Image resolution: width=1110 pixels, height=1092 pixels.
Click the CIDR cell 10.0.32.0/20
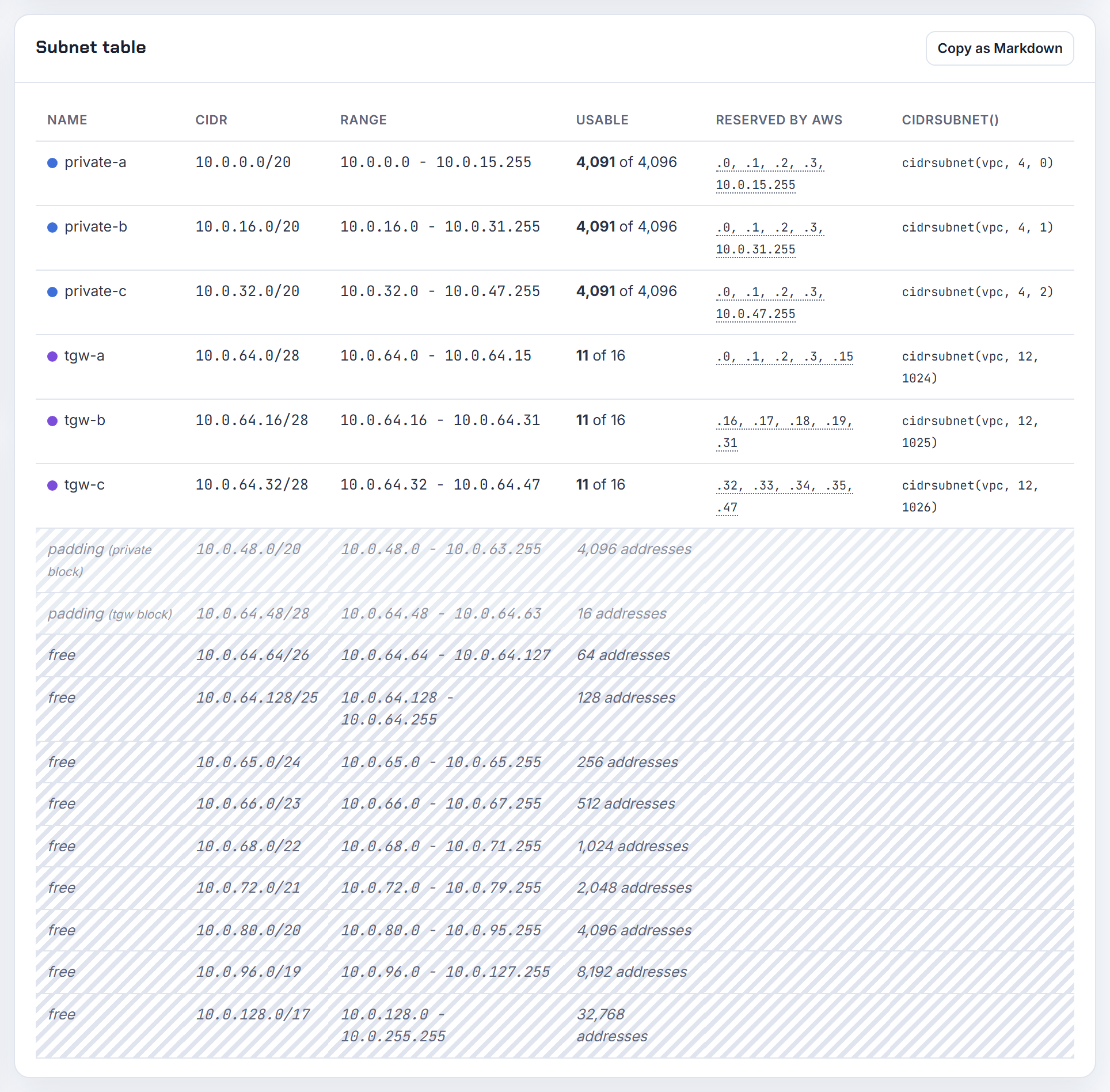[x=248, y=291]
